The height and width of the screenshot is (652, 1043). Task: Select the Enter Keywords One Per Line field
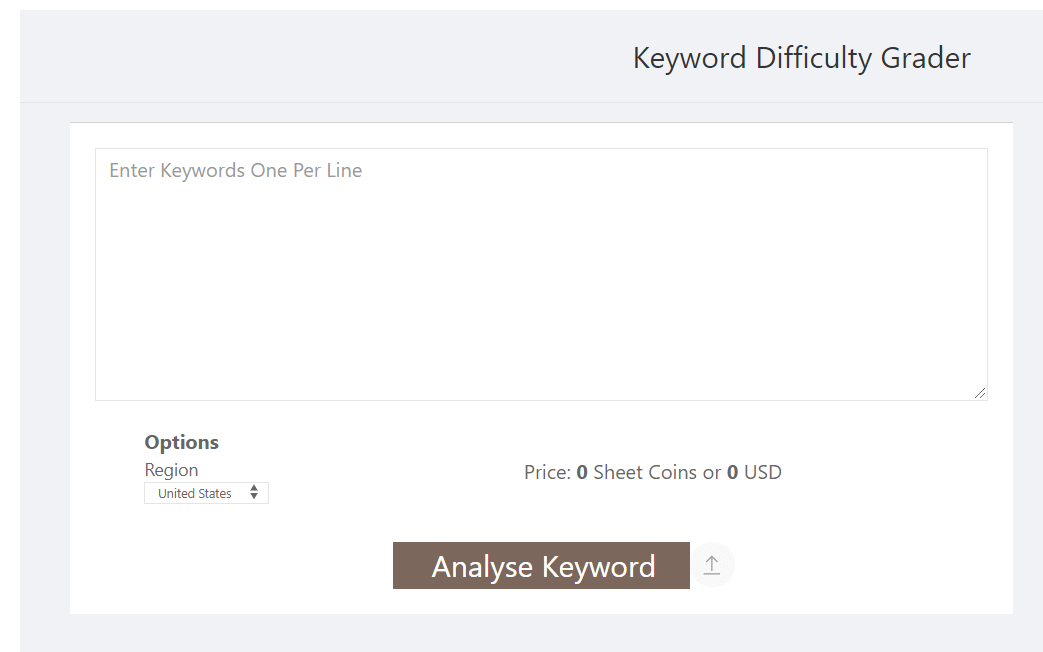click(x=541, y=274)
